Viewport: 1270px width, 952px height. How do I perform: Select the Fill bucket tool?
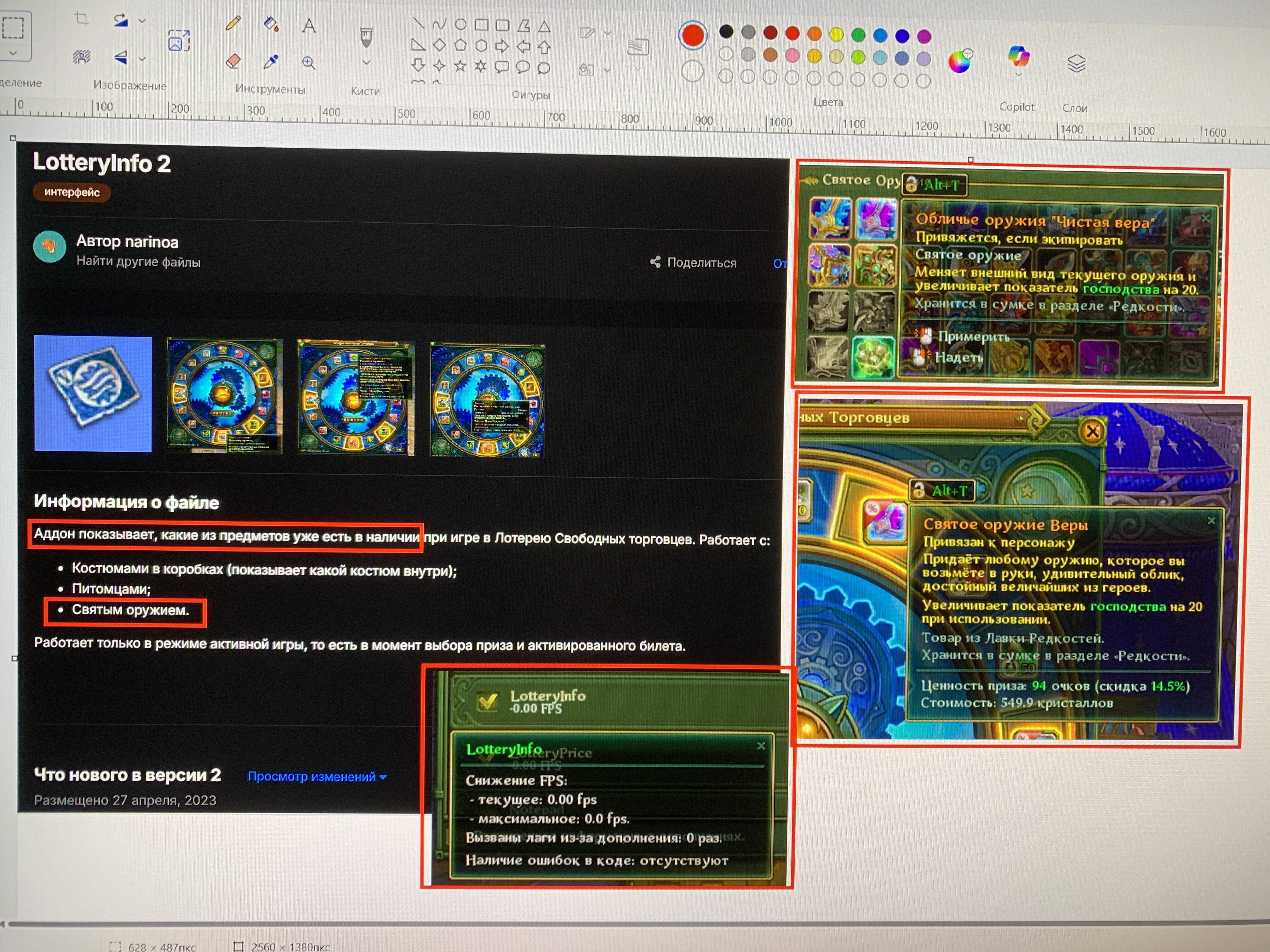point(271,24)
